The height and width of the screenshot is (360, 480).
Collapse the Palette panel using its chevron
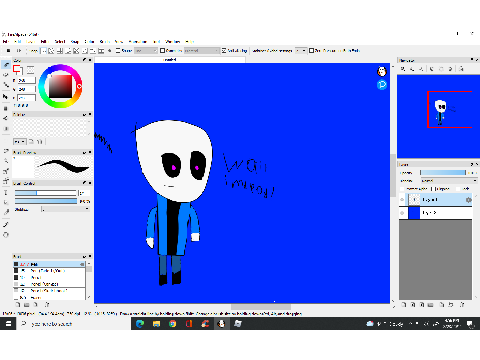pos(84,114)
